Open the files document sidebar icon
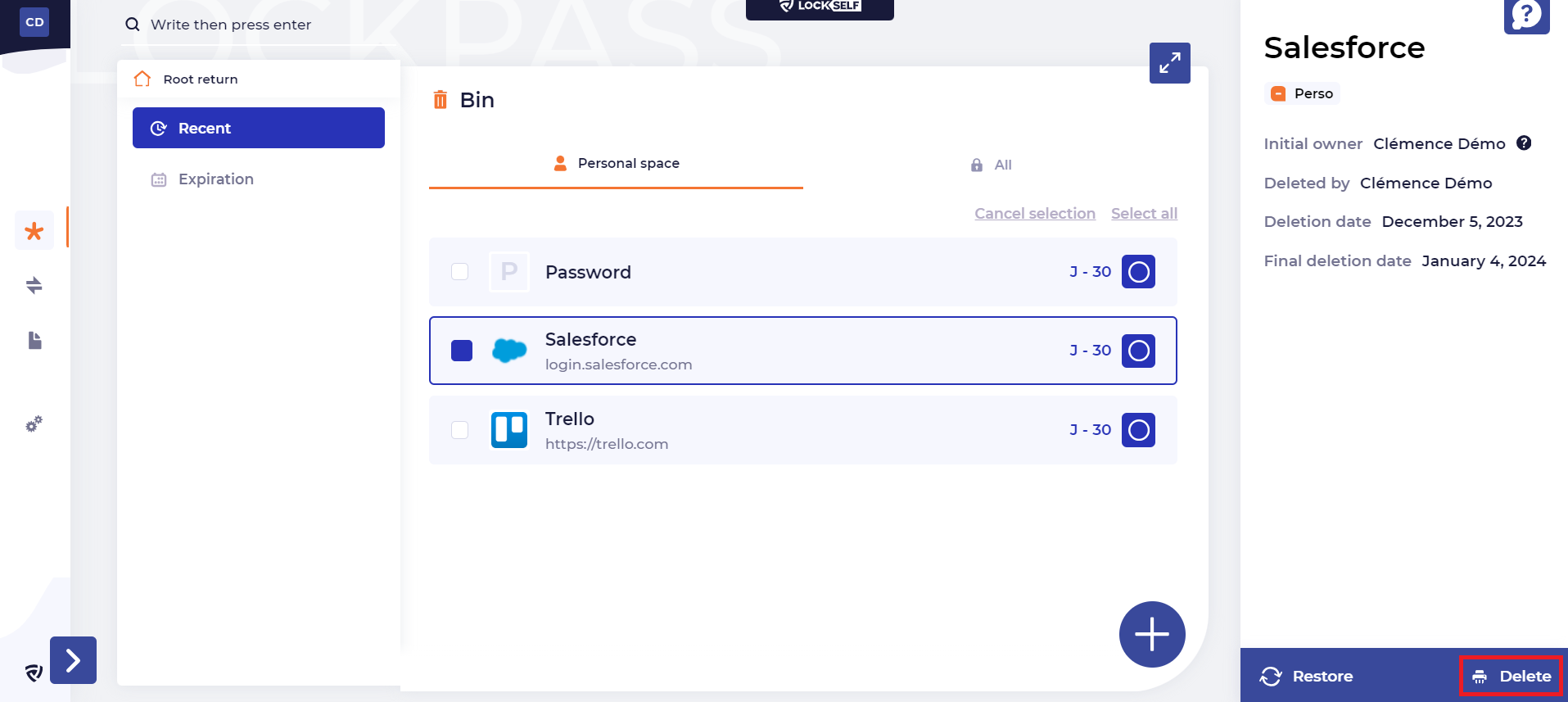1568x702 pixels. coord(34,340)
